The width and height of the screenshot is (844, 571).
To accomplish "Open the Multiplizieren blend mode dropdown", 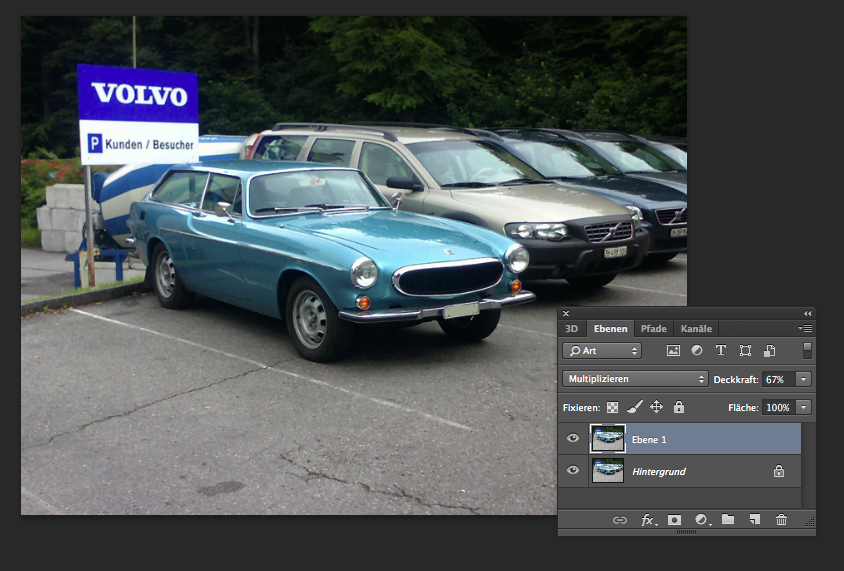I will (635, 379).
